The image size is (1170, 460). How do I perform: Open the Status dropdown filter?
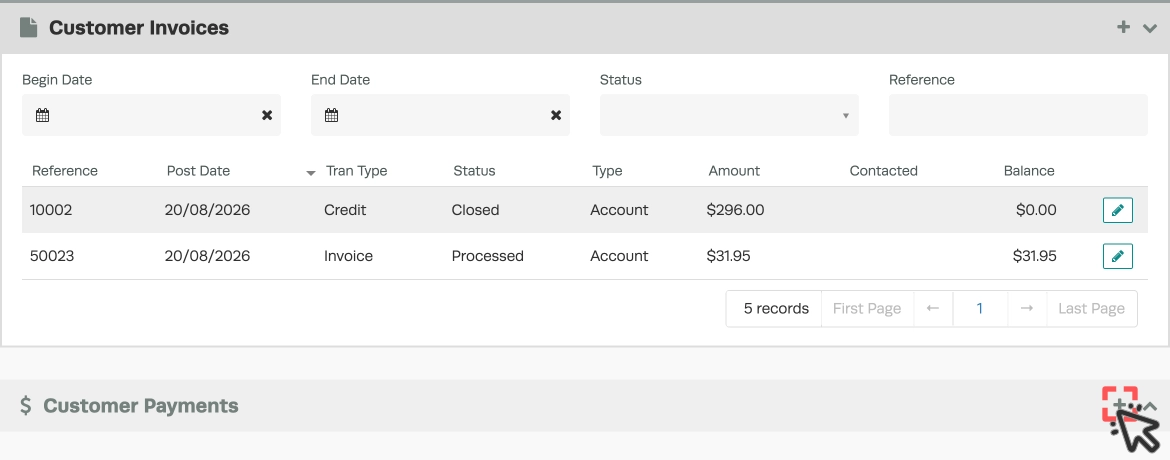(x=729, y=115)
